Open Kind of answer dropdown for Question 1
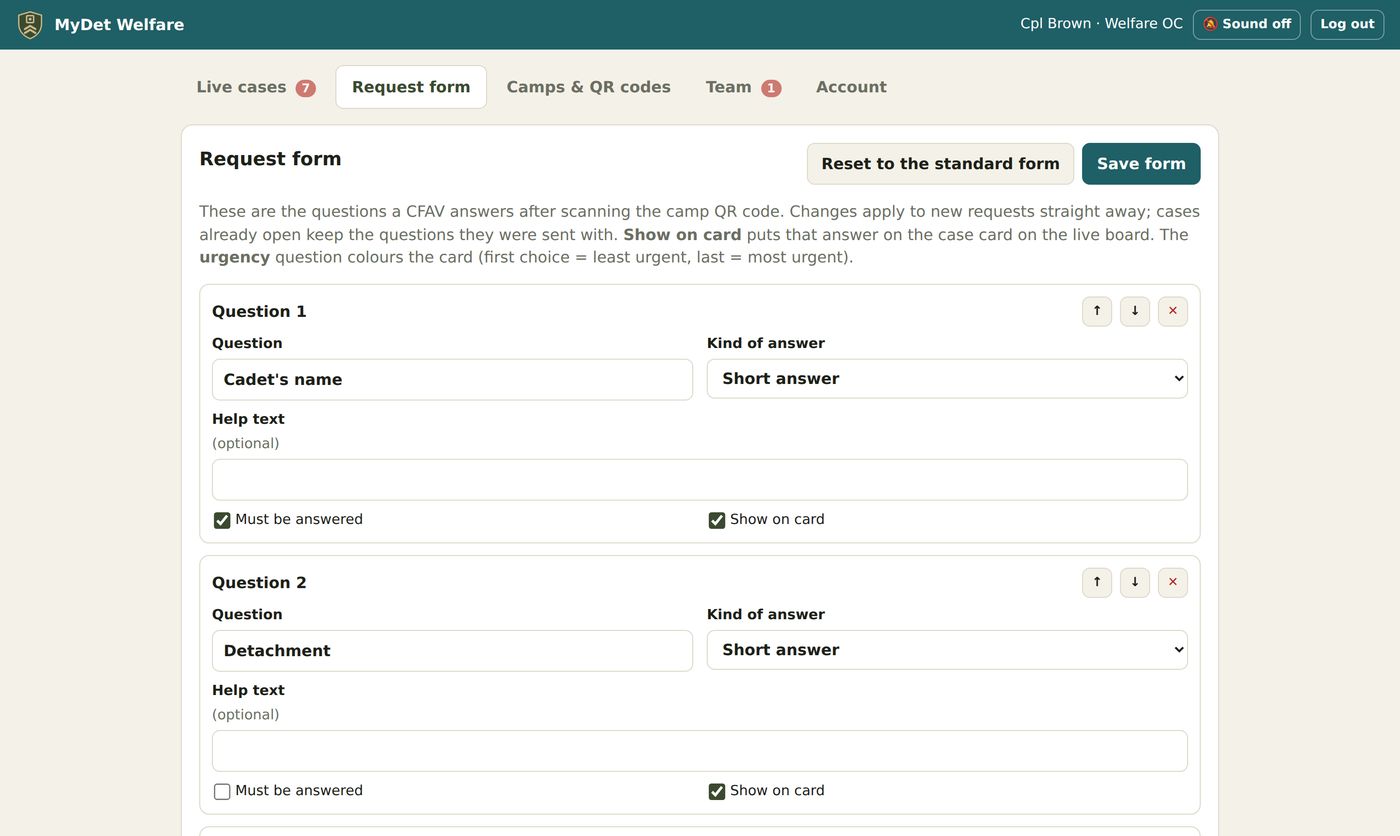1400x836 pixels. pos(947,379)
